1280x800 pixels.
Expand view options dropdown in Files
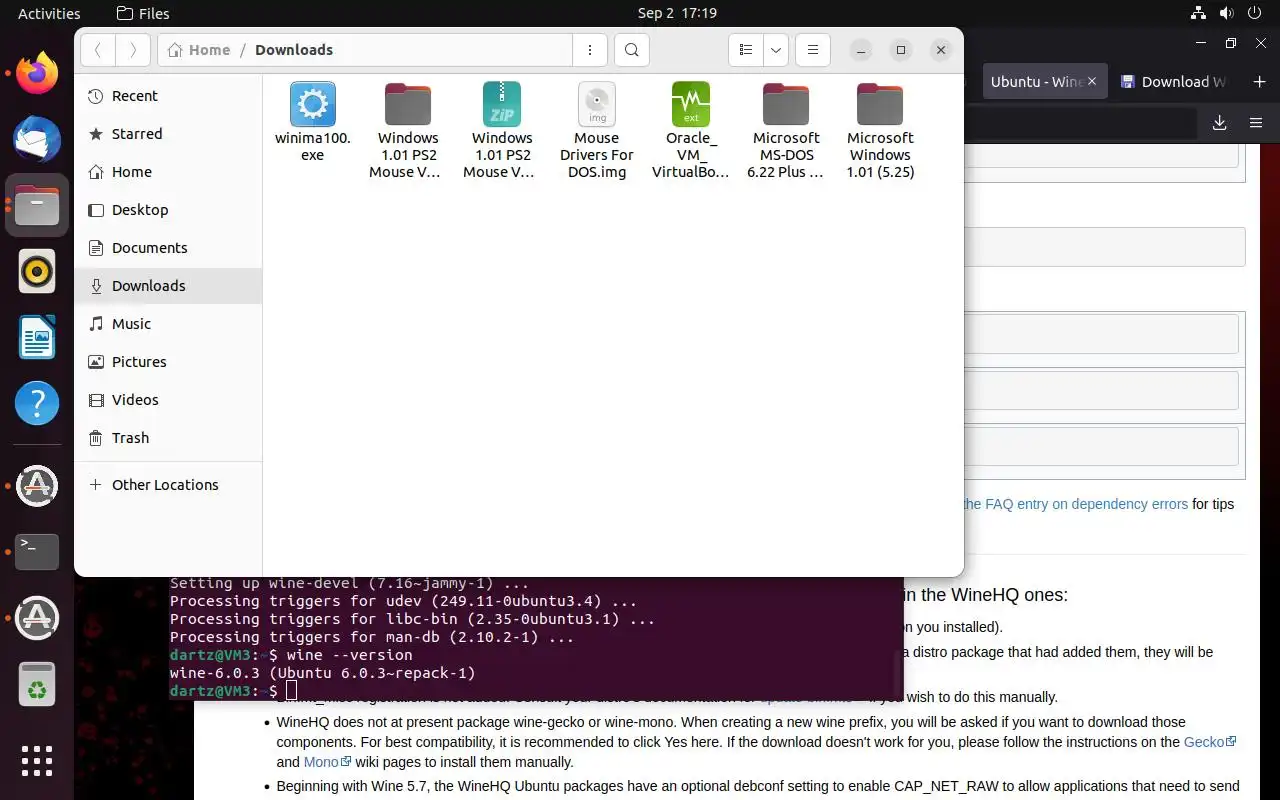coord(776,50)
